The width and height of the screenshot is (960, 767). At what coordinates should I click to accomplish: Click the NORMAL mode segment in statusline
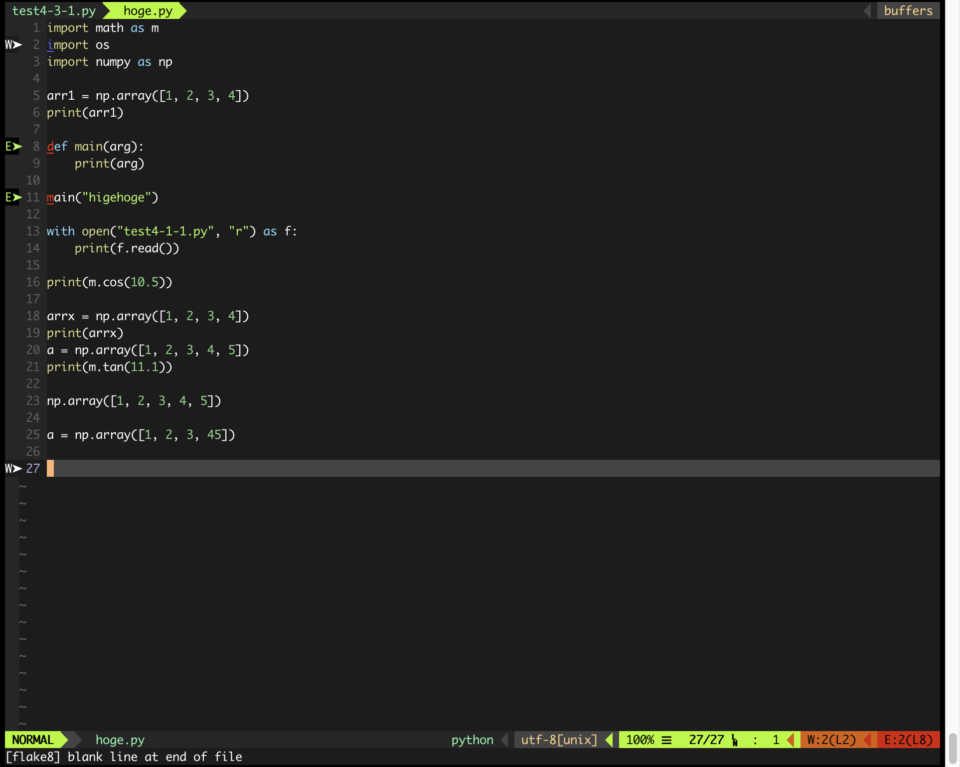32,740
